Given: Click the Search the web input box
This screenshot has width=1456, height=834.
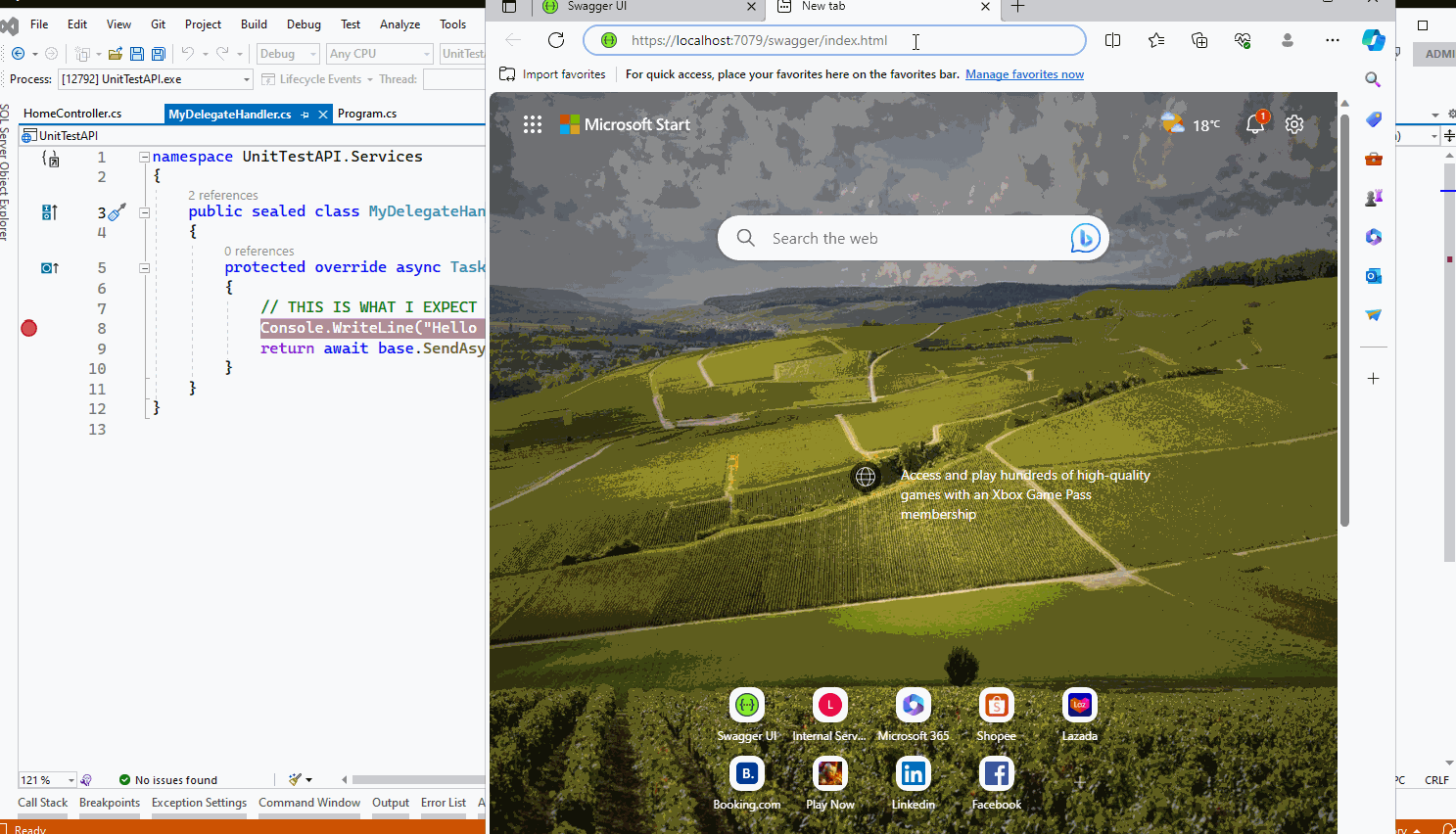Looking at the screenshot, I should tap(914, 238).
